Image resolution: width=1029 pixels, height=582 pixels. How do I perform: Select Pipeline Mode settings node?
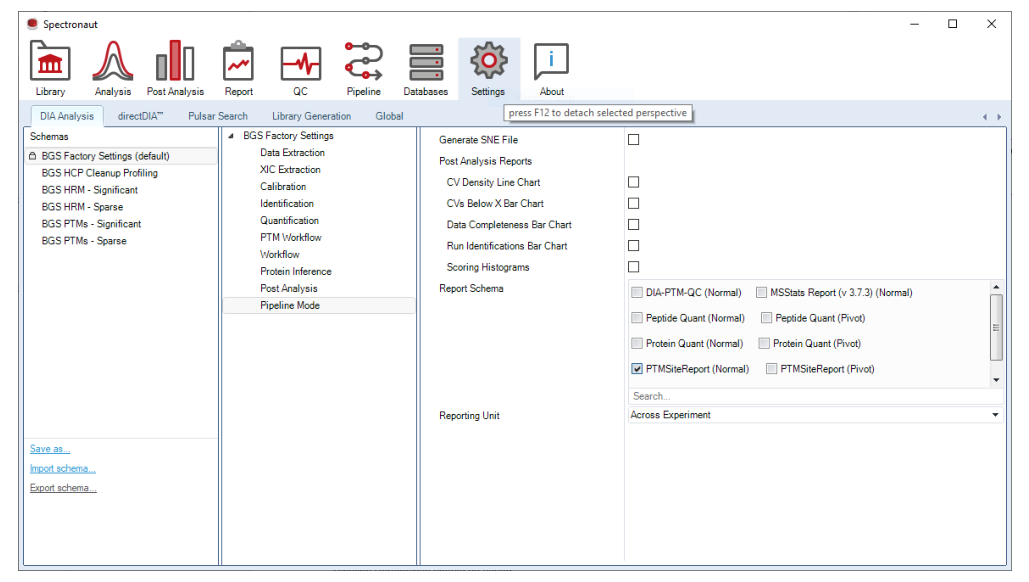click(x=319, y=306)
